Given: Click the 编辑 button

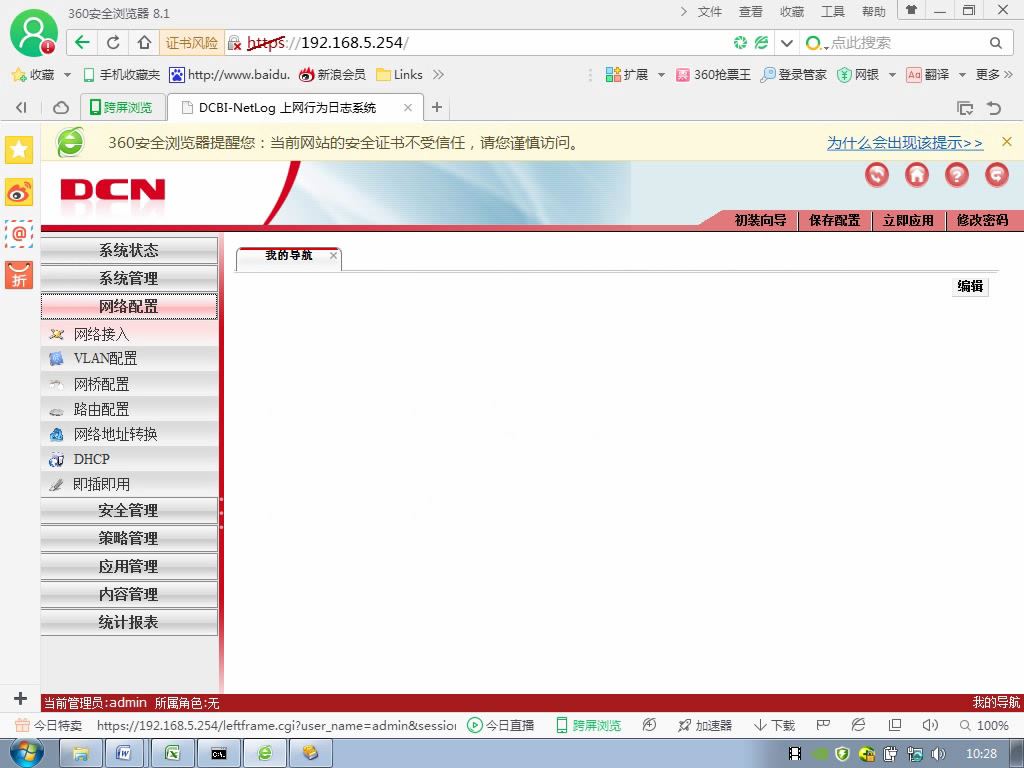Looking at the screenshot, I should click(x=970, y=286).
